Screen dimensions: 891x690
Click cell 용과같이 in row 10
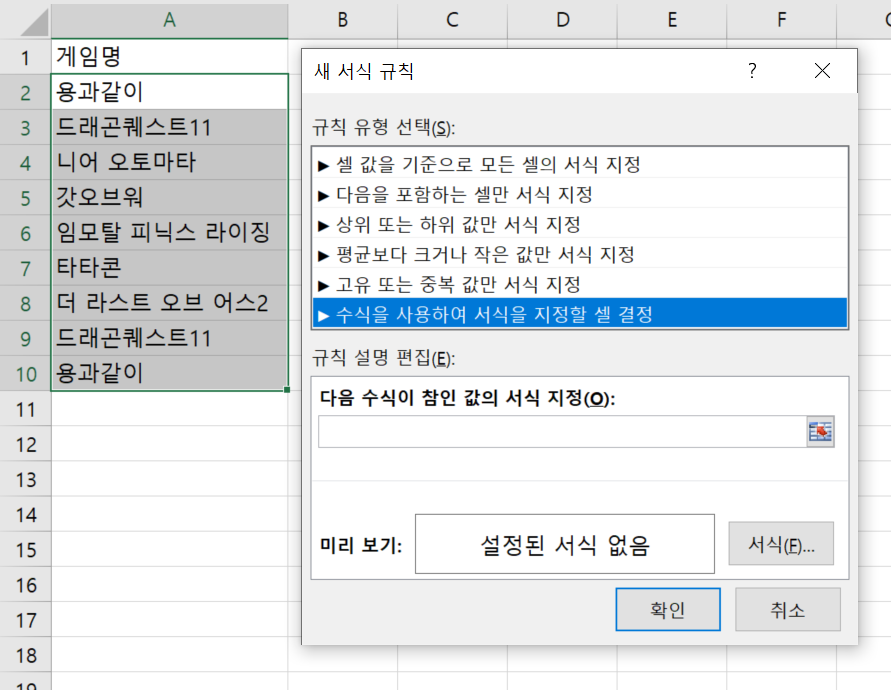(169, 373)
